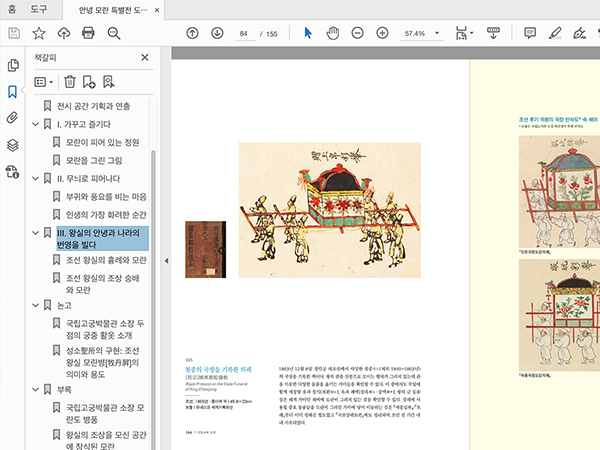
Task: Open the security lock panel icon
Action: click(x=12, y=172)
